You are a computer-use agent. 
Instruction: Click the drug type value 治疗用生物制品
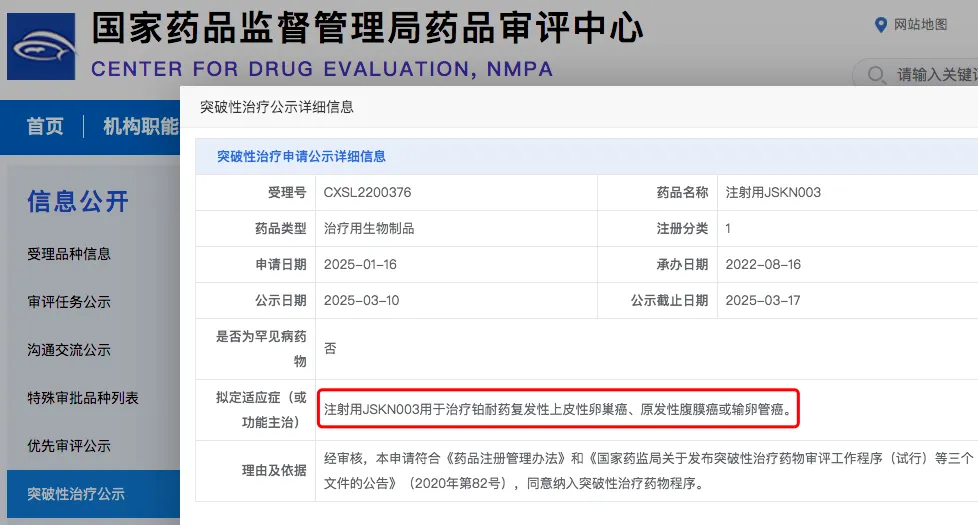[369, 229]
